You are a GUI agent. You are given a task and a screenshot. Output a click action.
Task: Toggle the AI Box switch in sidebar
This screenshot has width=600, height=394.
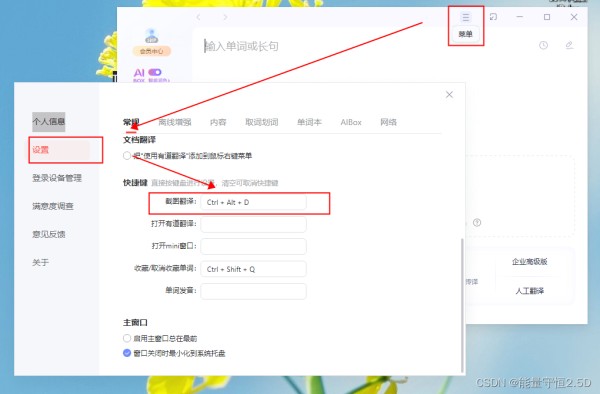(x=155, y=72)
